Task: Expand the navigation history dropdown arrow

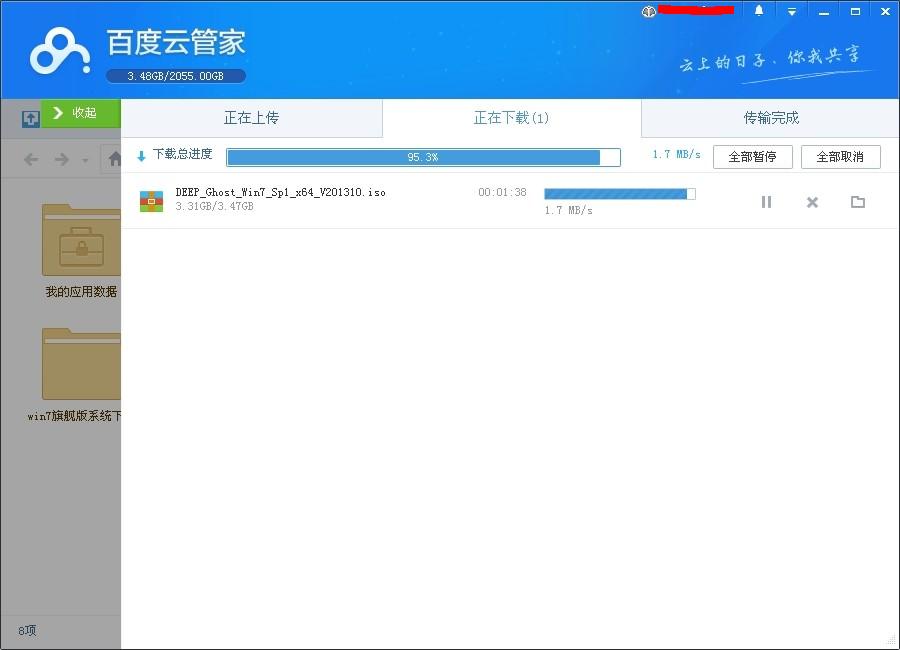Action: point(86,160)
